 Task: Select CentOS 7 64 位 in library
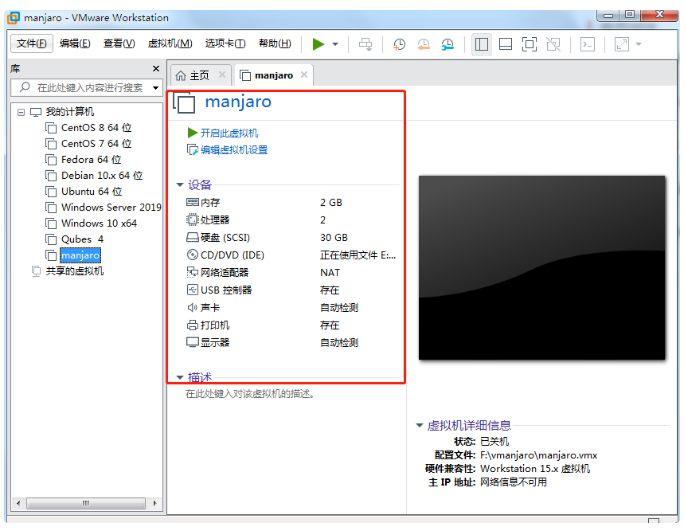(x=88, y=144)
